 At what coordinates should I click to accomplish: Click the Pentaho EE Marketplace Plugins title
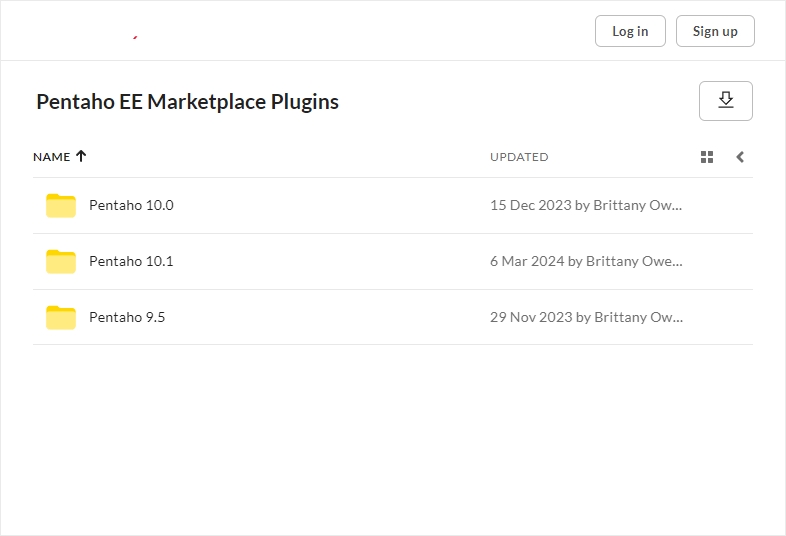click(x=187, y=102)
